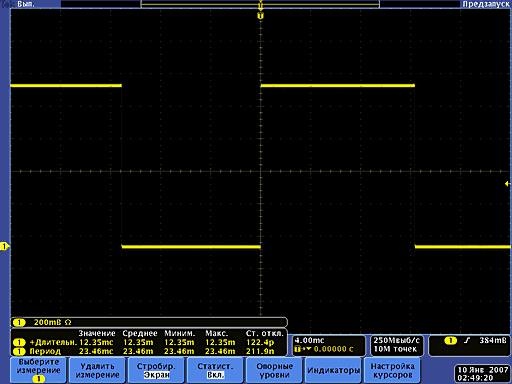Click the Период measurement label
Viewport: 512px width, 384px height.
[x=45, y=351]
